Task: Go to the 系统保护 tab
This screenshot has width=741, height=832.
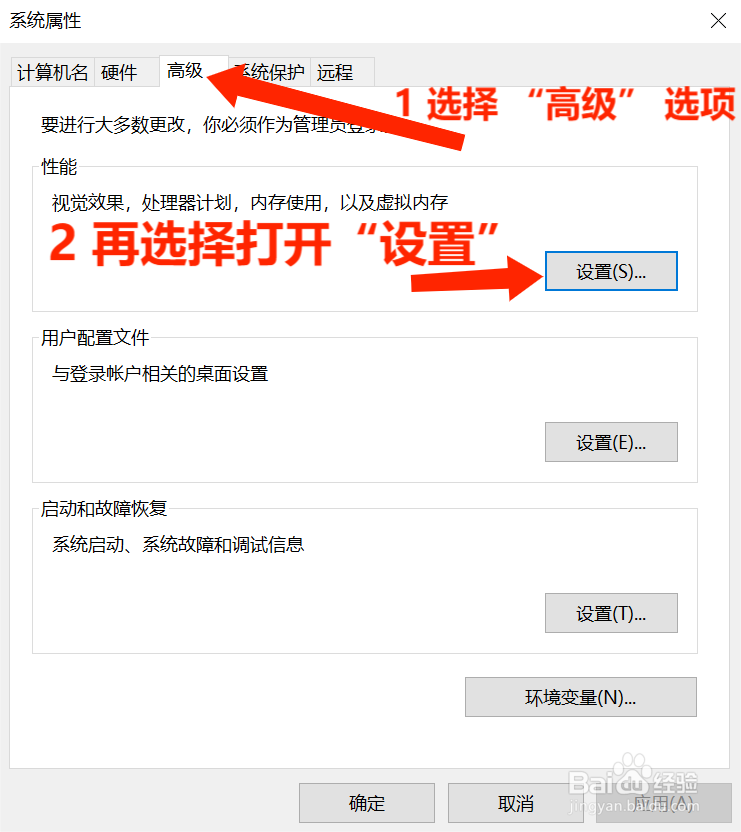Action: coord(271,72)
